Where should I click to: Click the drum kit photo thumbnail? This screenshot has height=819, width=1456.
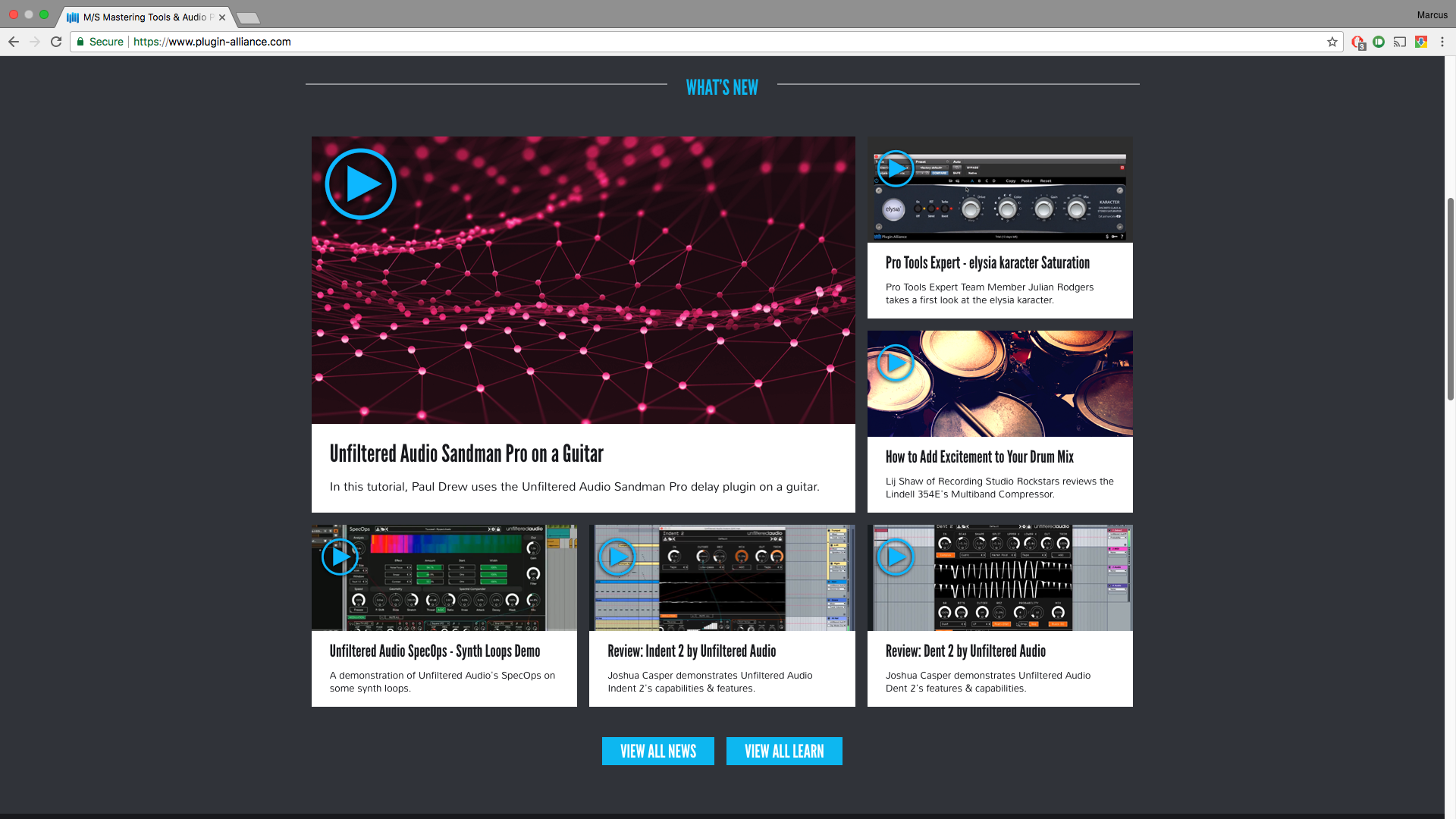point(999,384)
